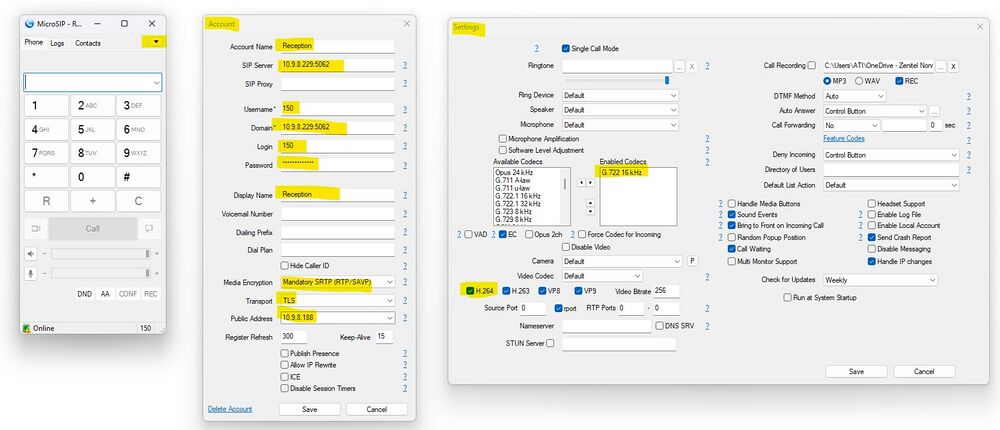
Task: Adjust the microphone level slider
Action: (x=101, y=273)
